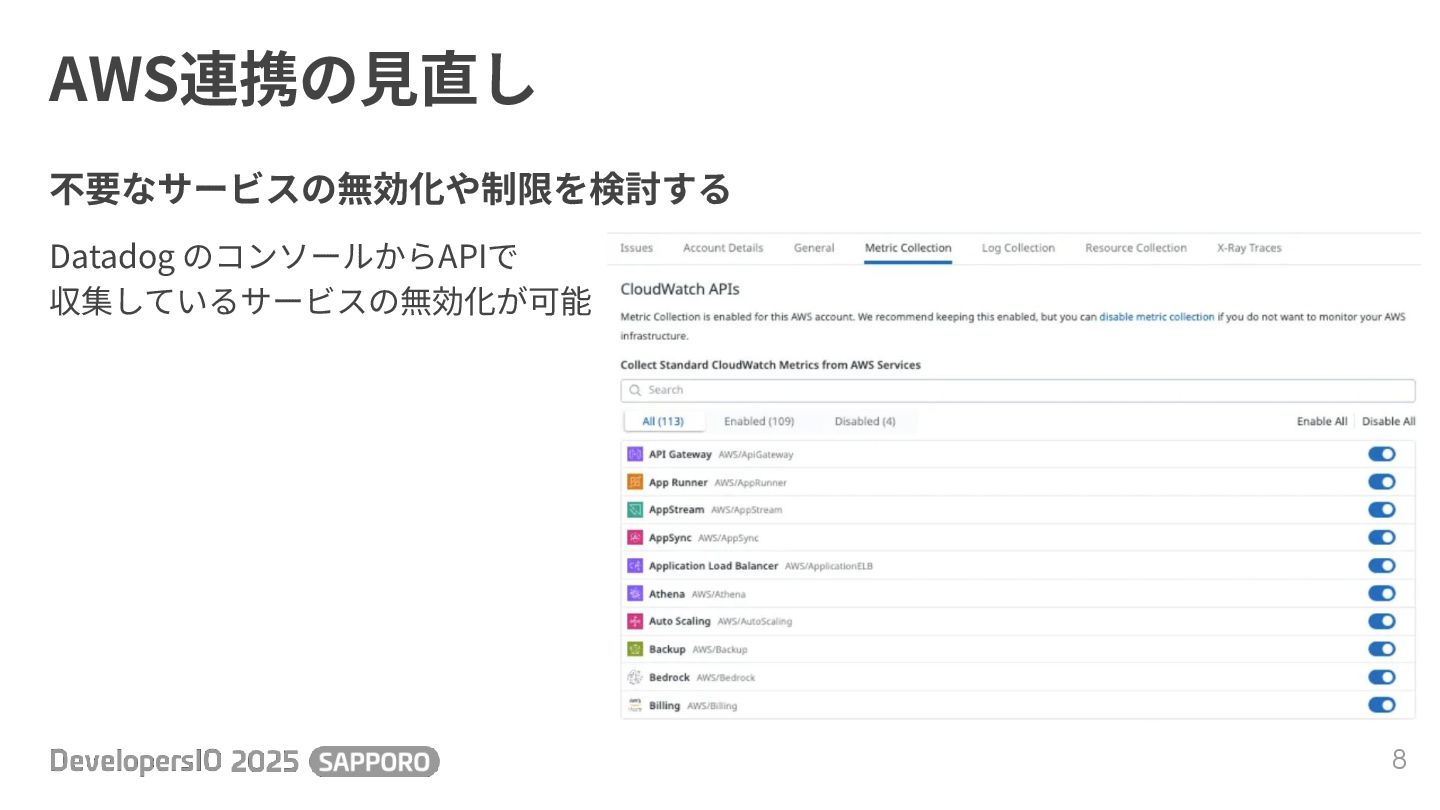Click the AWS/Backup namespace text
The image size is (1440, 810).
click(720, 650)
